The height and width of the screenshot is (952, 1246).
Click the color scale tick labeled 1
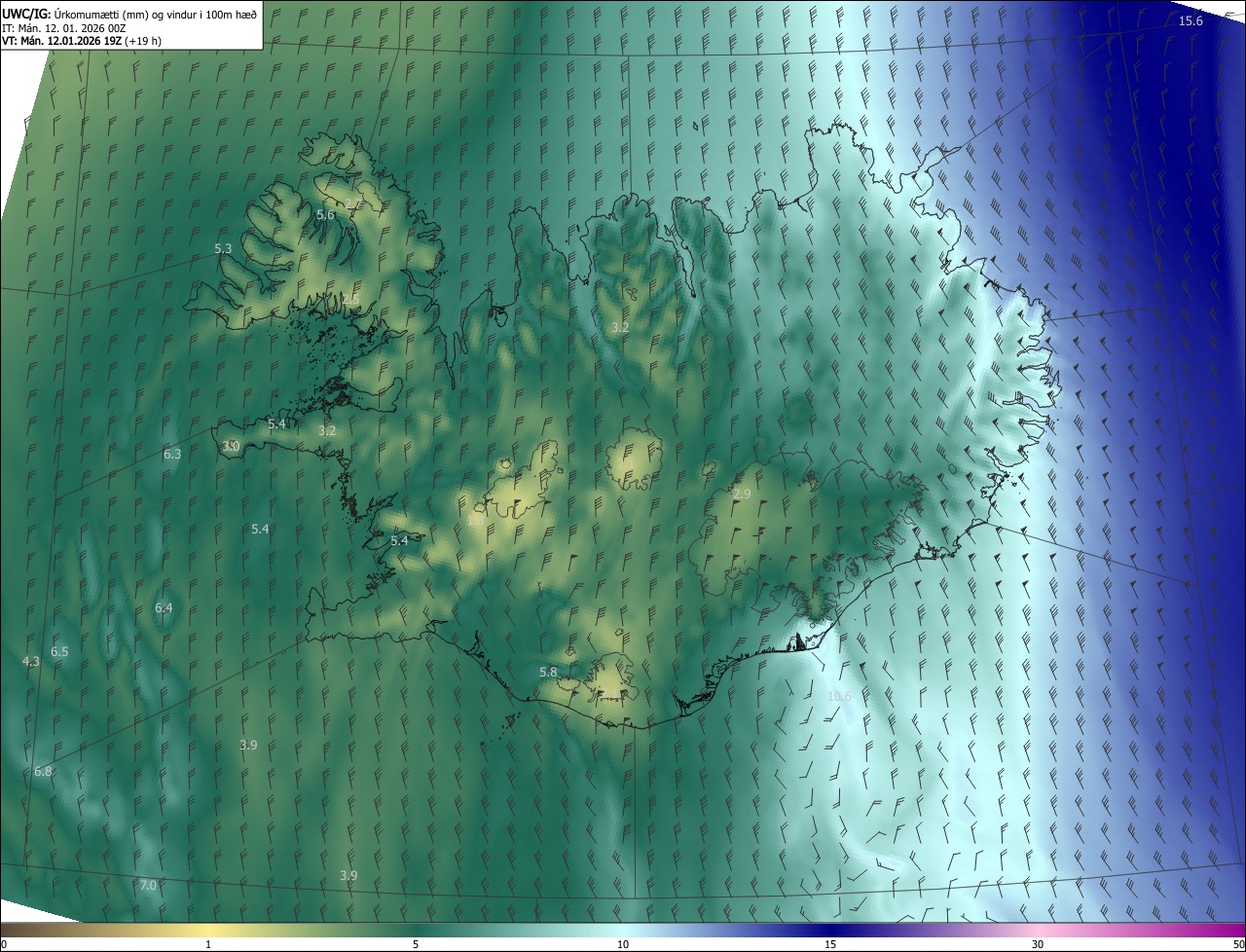tap(208, 945)
